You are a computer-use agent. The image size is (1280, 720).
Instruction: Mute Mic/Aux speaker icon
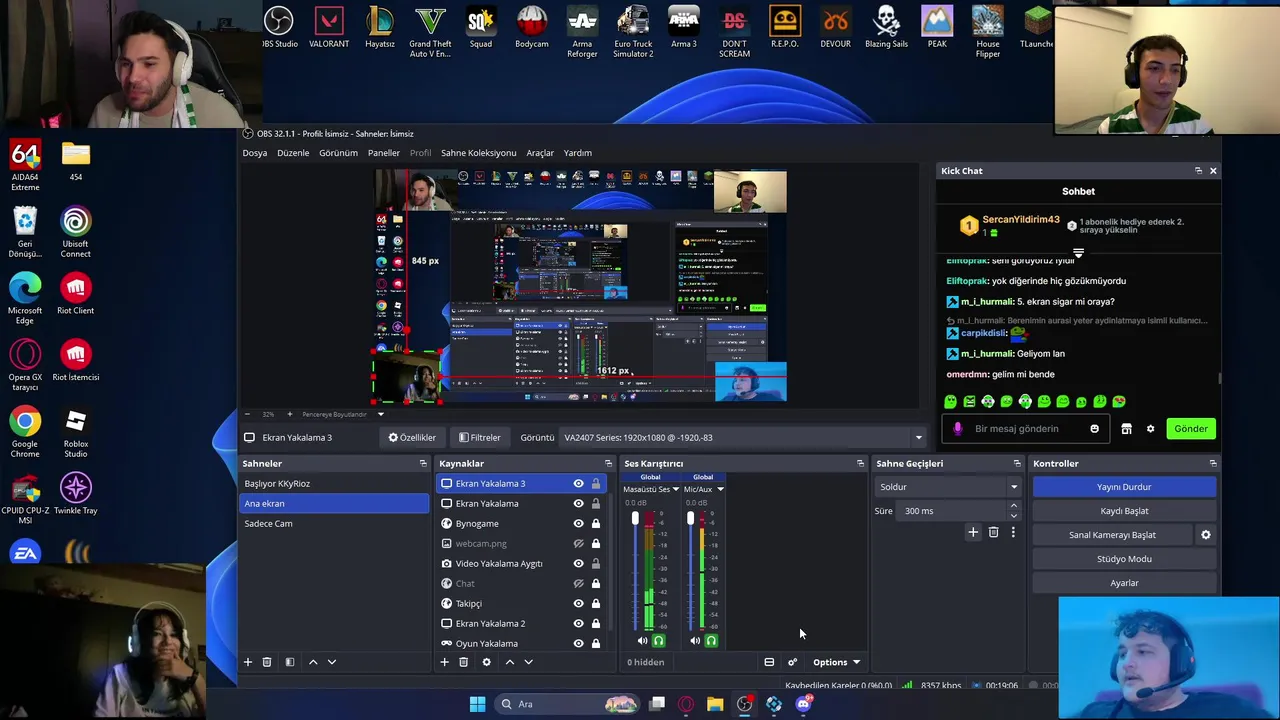pos(695,641)
